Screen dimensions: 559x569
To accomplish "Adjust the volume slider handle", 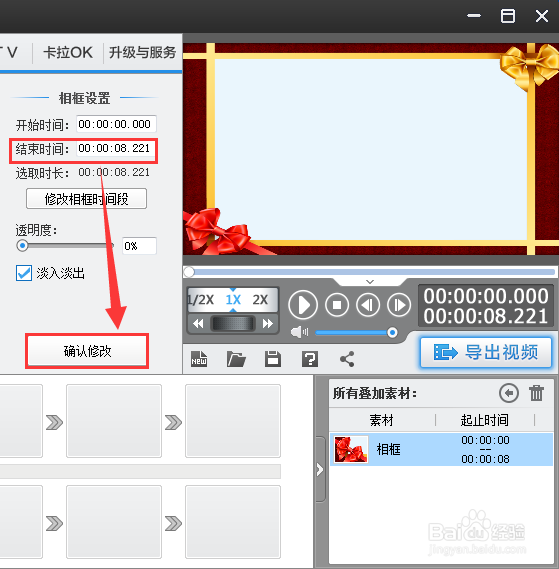I will [x=392, y=332].
